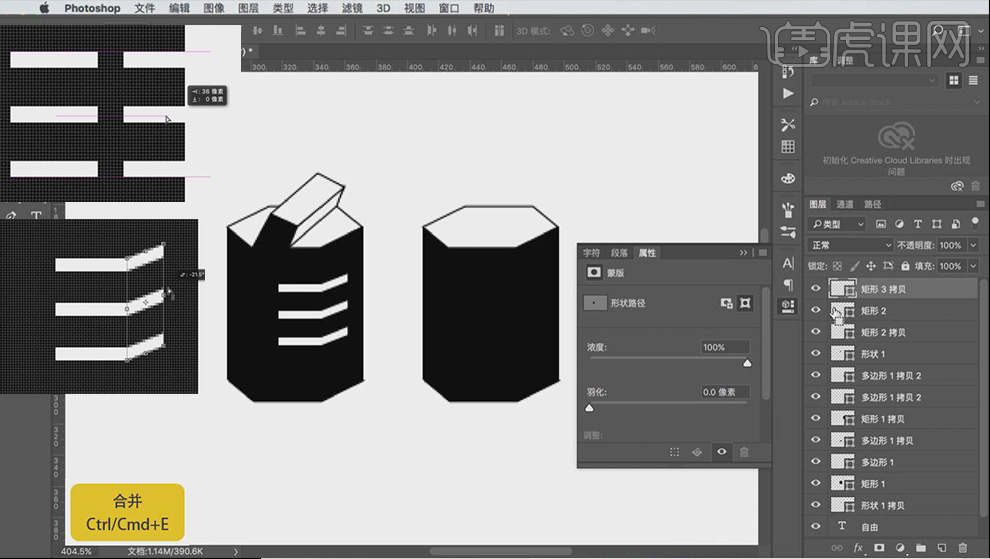Screen dimensions: 990x559
Task: Click the 羽化 value input field
Action: (725, 393)
